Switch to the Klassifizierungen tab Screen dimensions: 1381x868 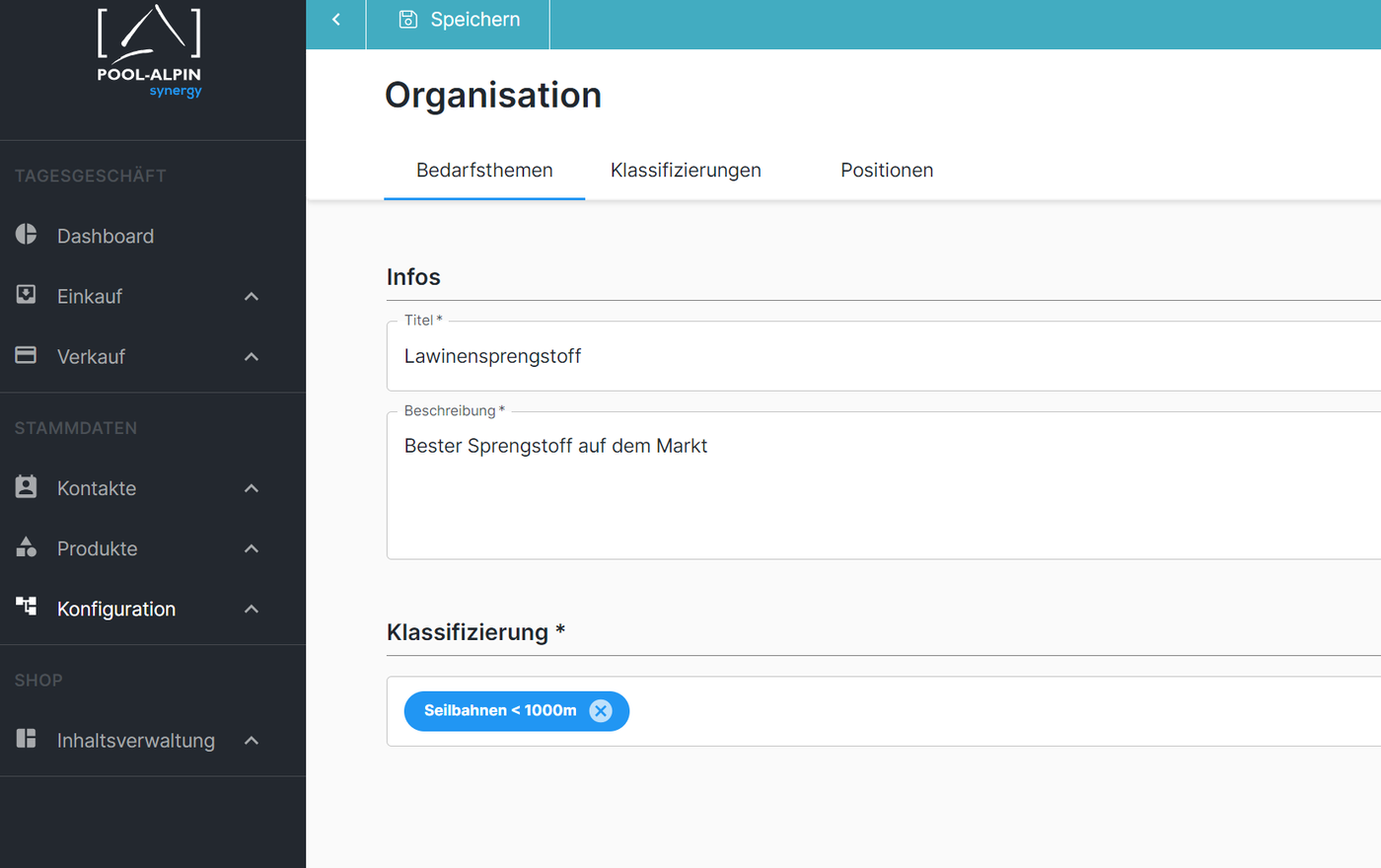coord(686,171)
